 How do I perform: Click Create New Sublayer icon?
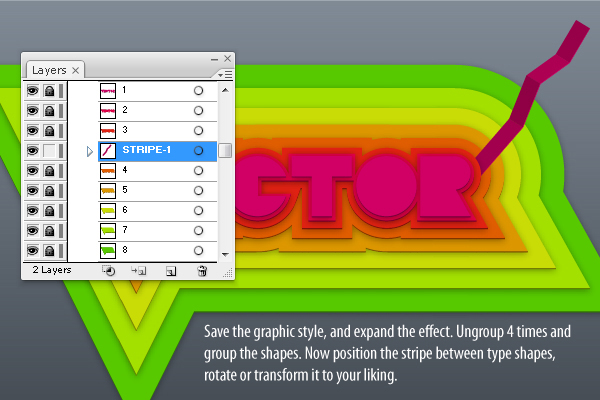click(139, 271)
